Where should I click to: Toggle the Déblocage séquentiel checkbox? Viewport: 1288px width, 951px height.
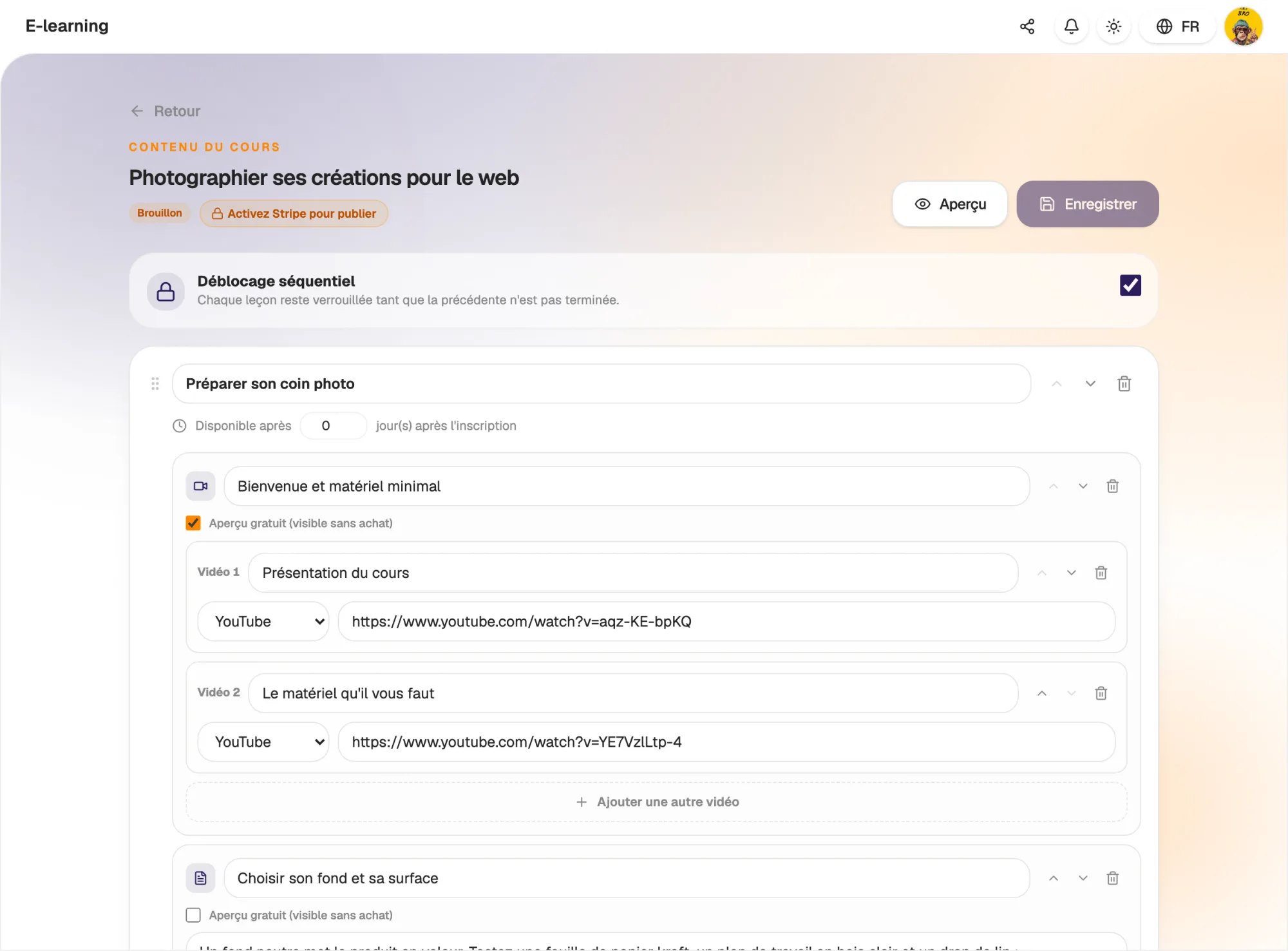pyautogui.click(x=1130, y=285)
